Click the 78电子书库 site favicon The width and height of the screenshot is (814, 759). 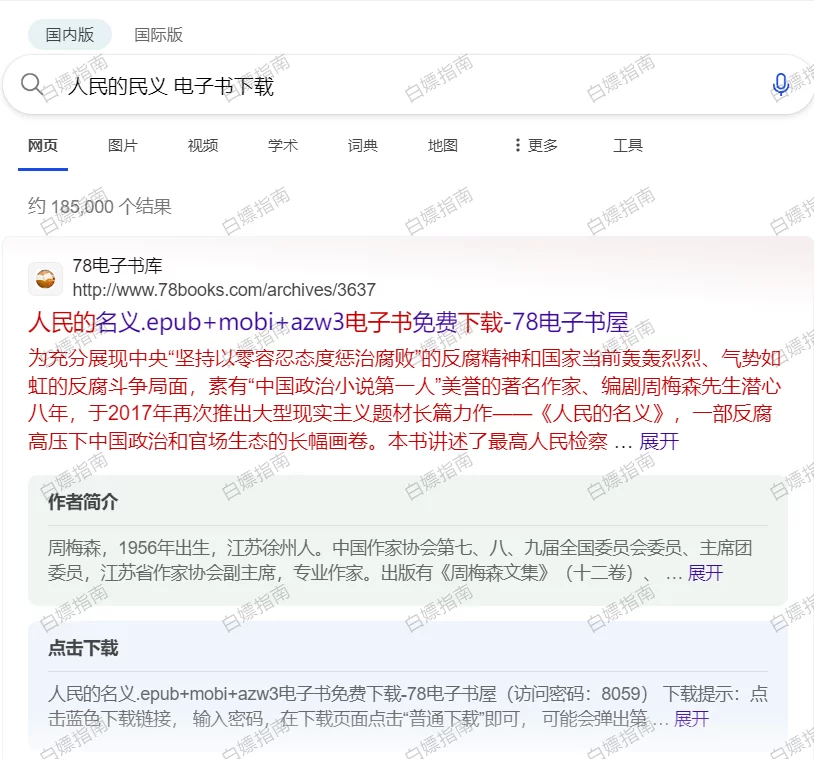click(x=45, y=279)
